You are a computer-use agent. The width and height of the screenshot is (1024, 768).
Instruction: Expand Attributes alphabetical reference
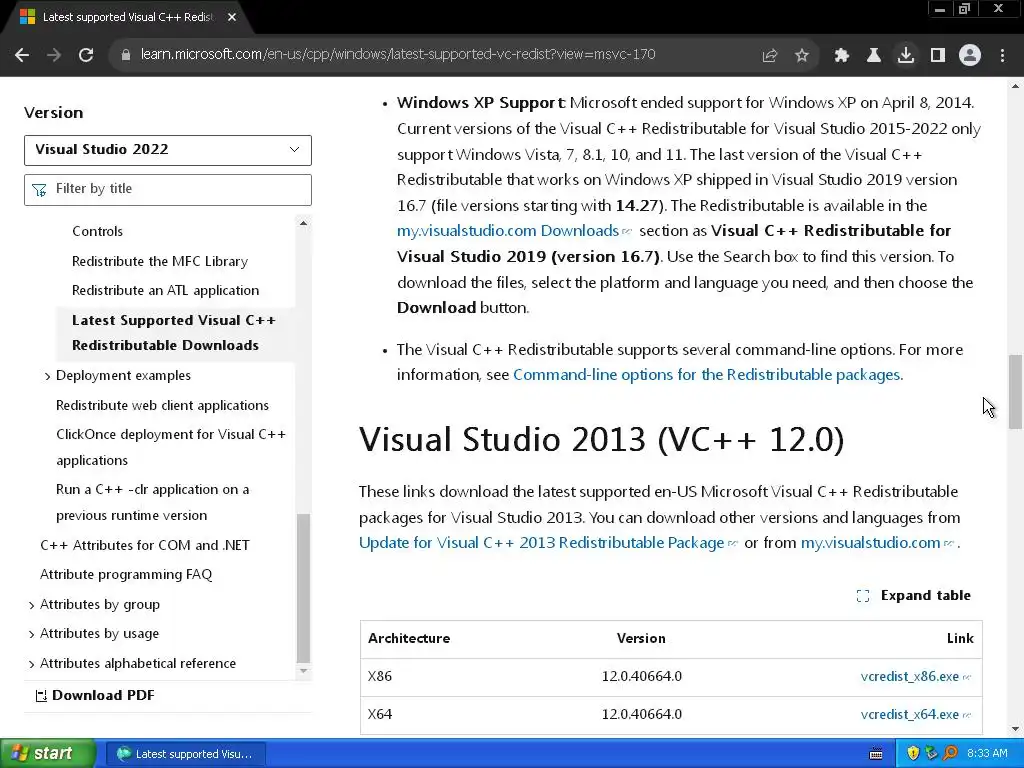click(x=31, y=664)
